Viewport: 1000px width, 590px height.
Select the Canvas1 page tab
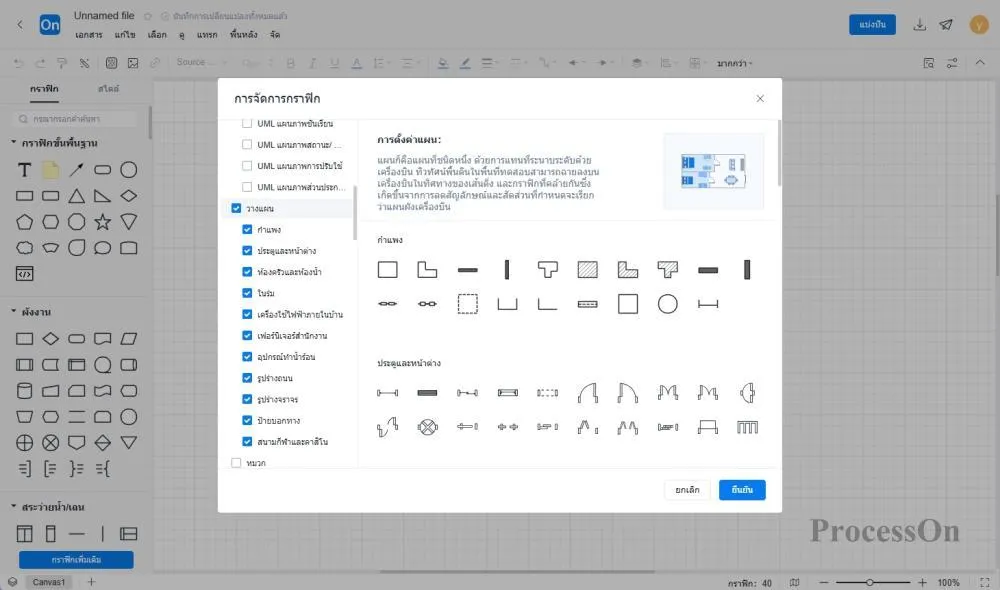point(48,582)
